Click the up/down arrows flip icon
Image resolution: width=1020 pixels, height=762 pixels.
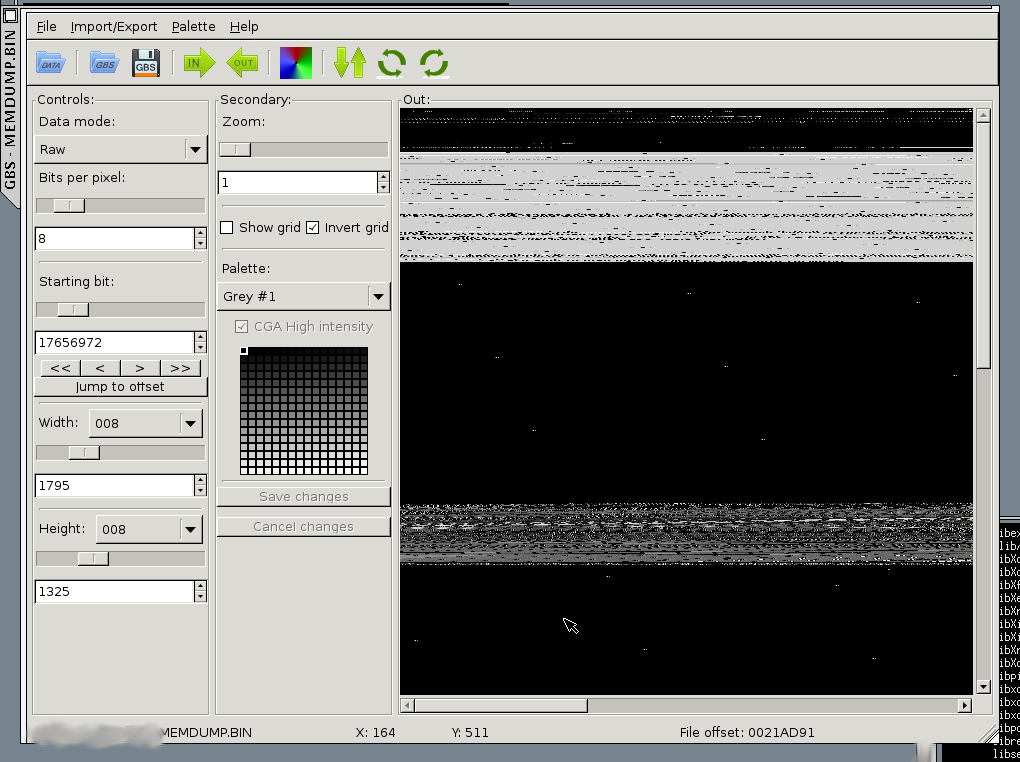(x=350, y=63)
